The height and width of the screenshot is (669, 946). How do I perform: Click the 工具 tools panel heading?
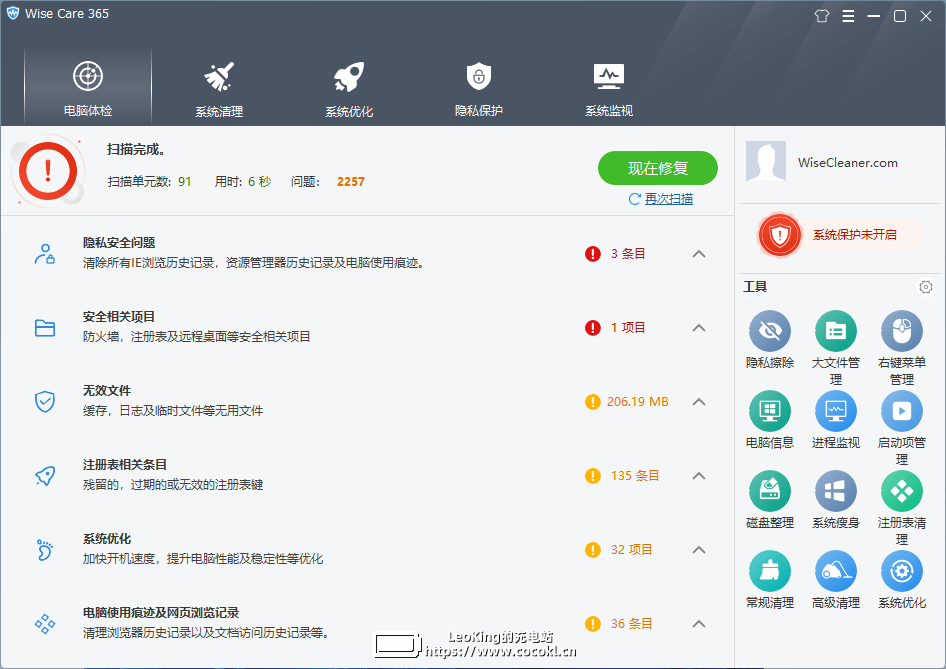[x=755, y=287]
